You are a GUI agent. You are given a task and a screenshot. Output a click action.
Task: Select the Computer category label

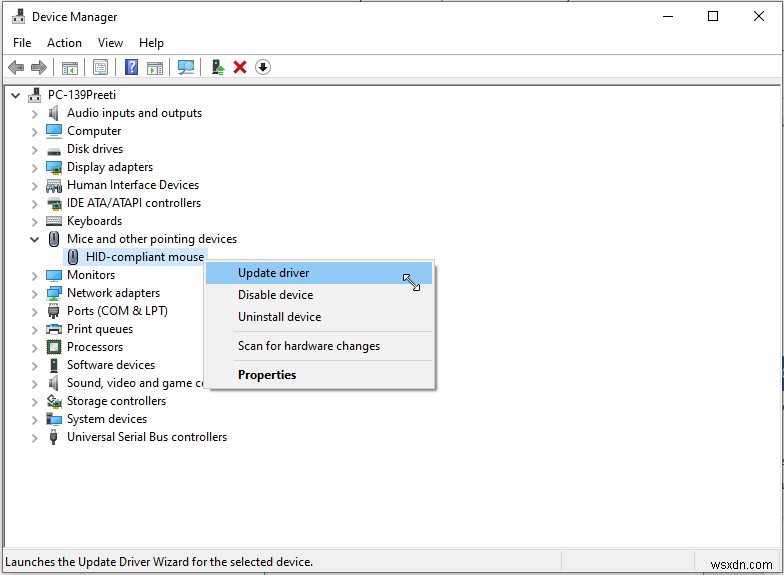click(x=94, y=131)
